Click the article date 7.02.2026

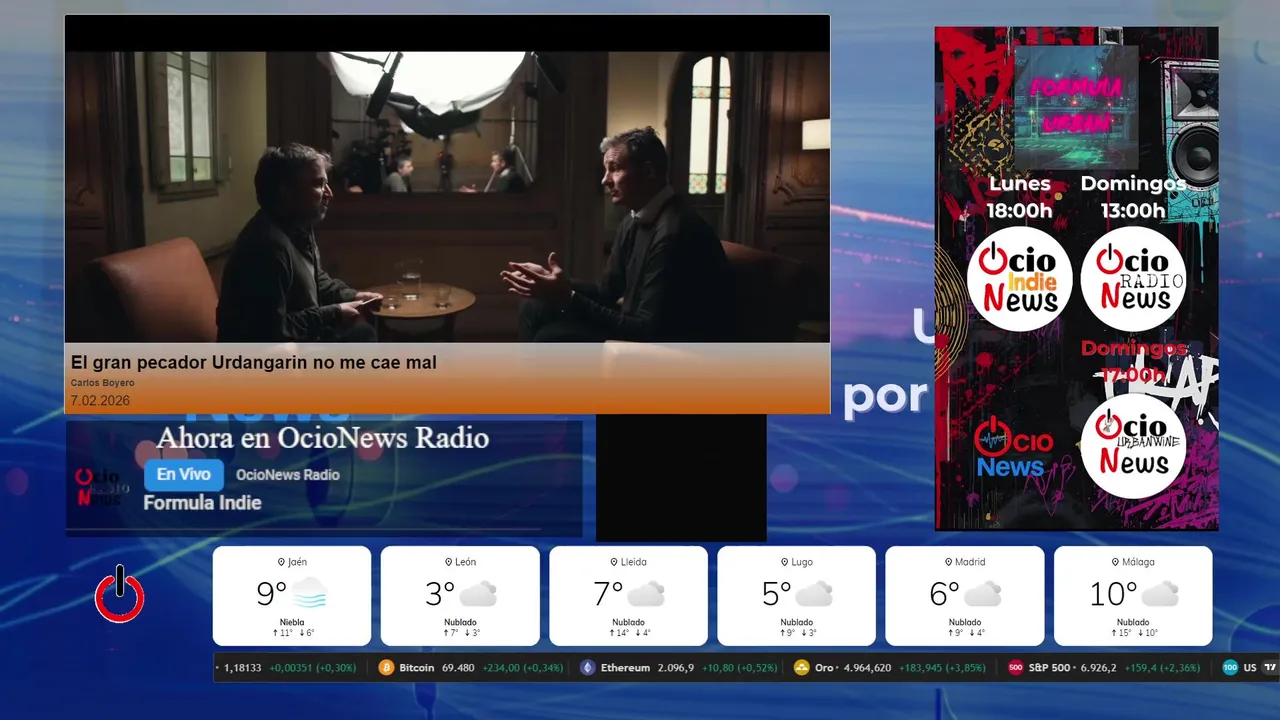click(x=100, y=401)
